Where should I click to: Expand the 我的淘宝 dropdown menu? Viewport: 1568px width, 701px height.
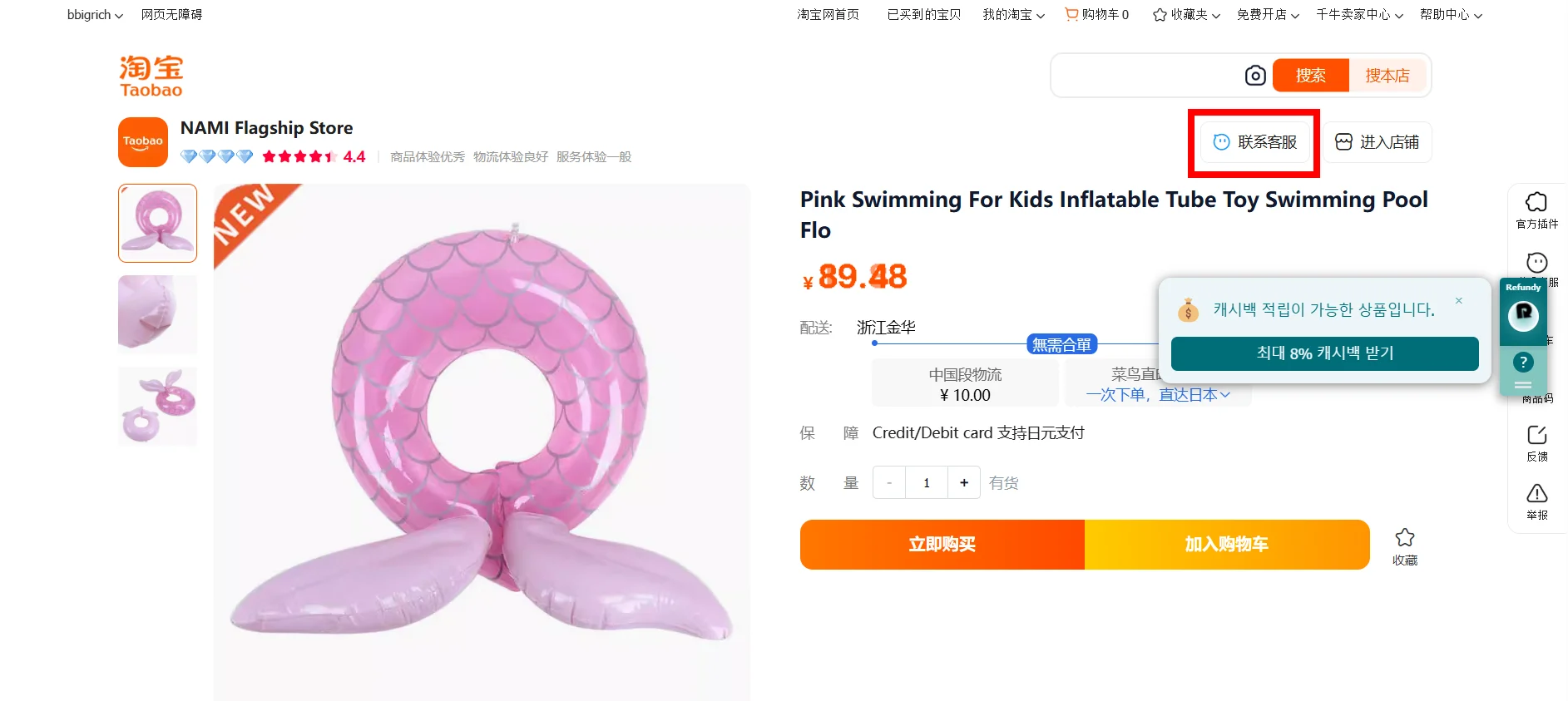pyautogui.click(x=1013, y=15)
